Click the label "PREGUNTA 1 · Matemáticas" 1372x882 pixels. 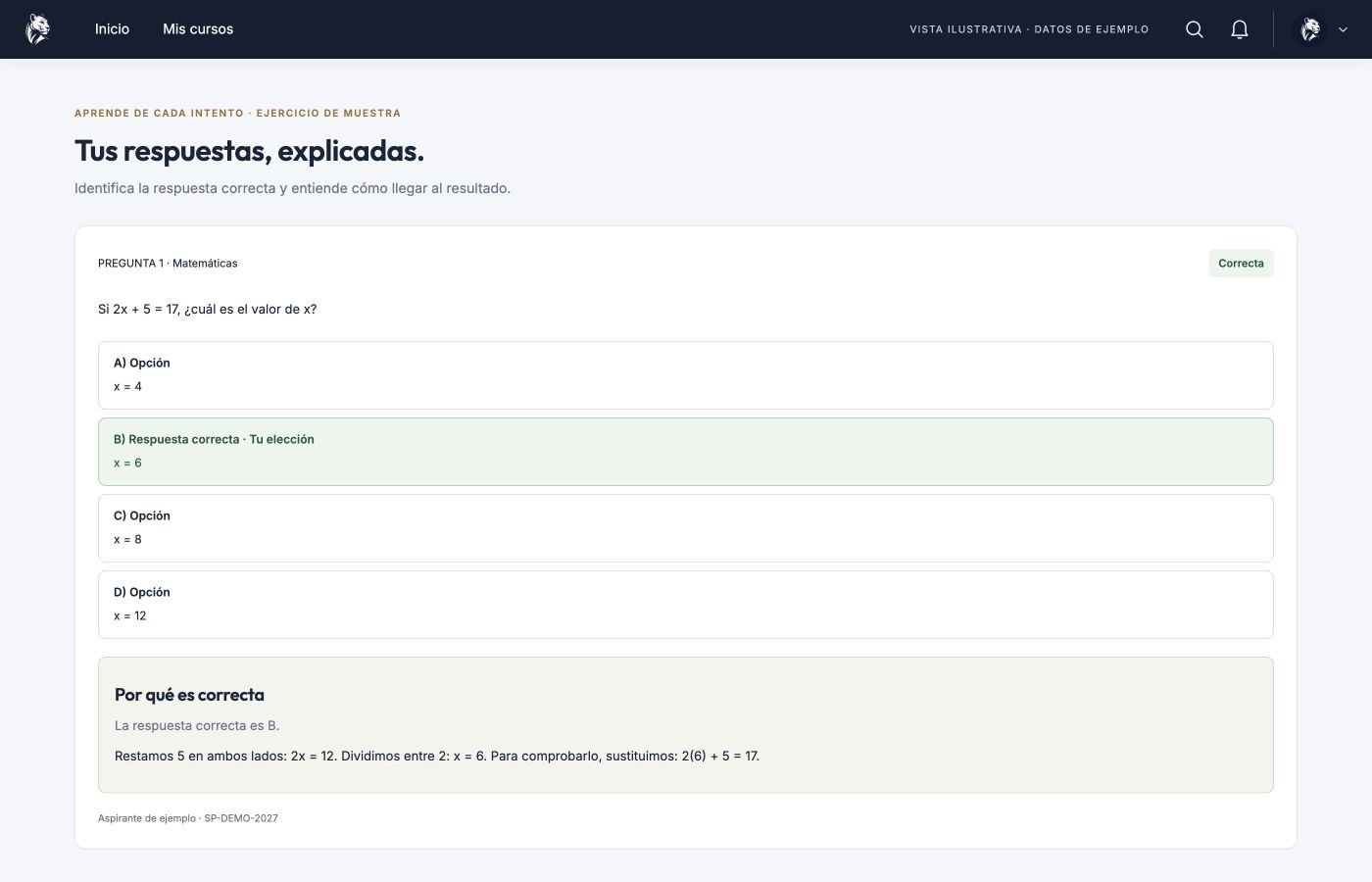point(168,264)
